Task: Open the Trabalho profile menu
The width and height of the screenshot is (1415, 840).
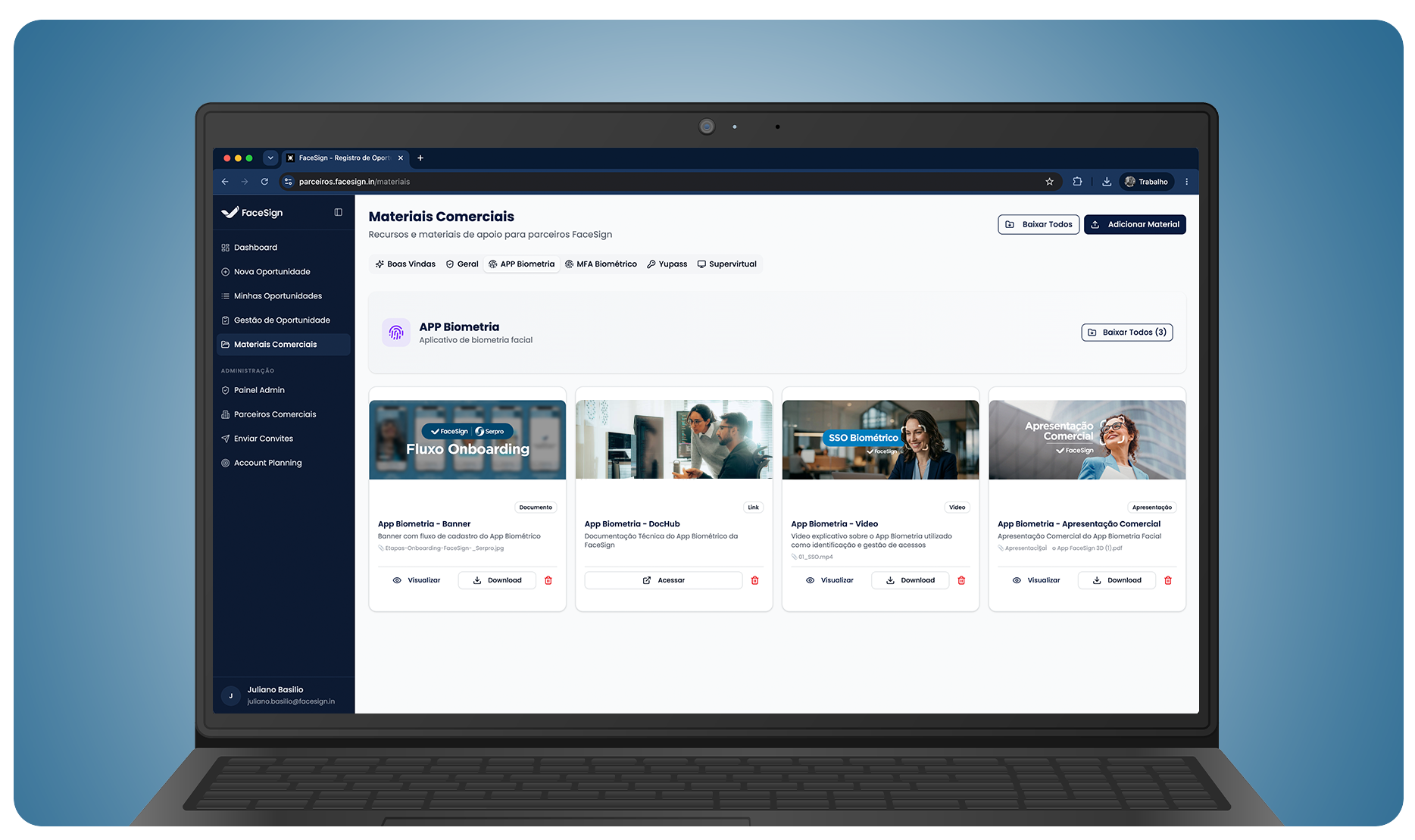Action: (x=1146, y=182)
